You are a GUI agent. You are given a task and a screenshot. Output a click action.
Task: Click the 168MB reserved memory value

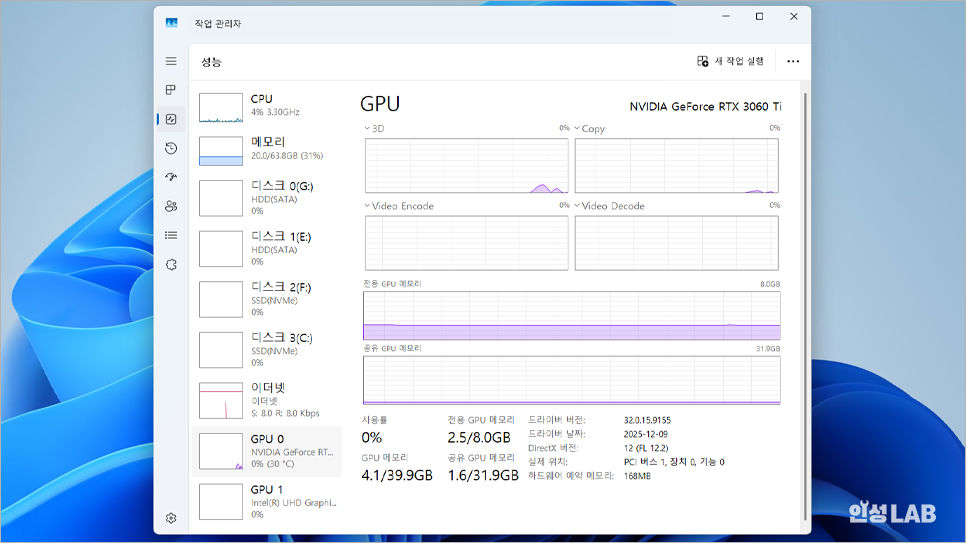tap(637, 476)
